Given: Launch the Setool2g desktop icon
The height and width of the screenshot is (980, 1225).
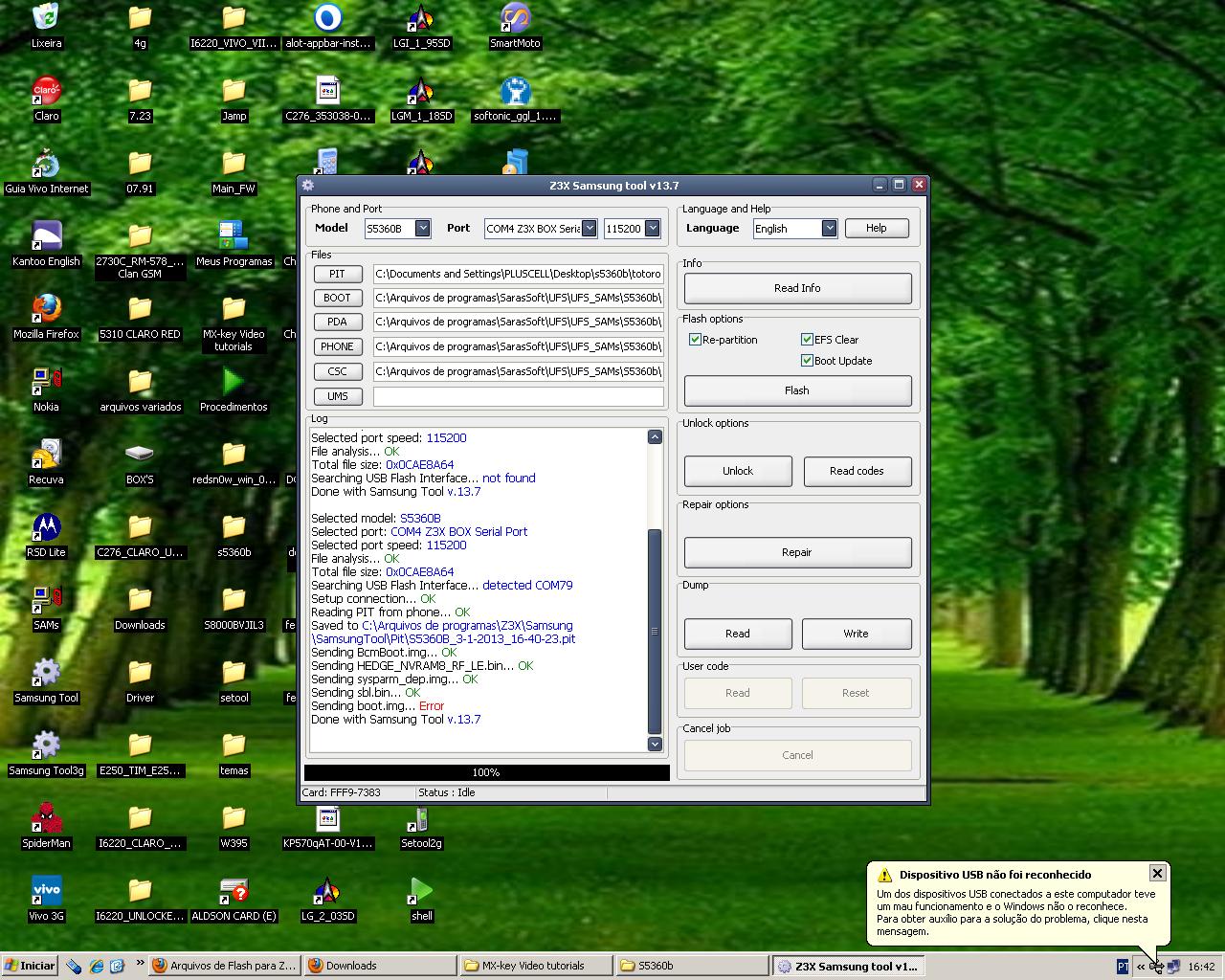Looking at the screenshot, I should 421,826.
